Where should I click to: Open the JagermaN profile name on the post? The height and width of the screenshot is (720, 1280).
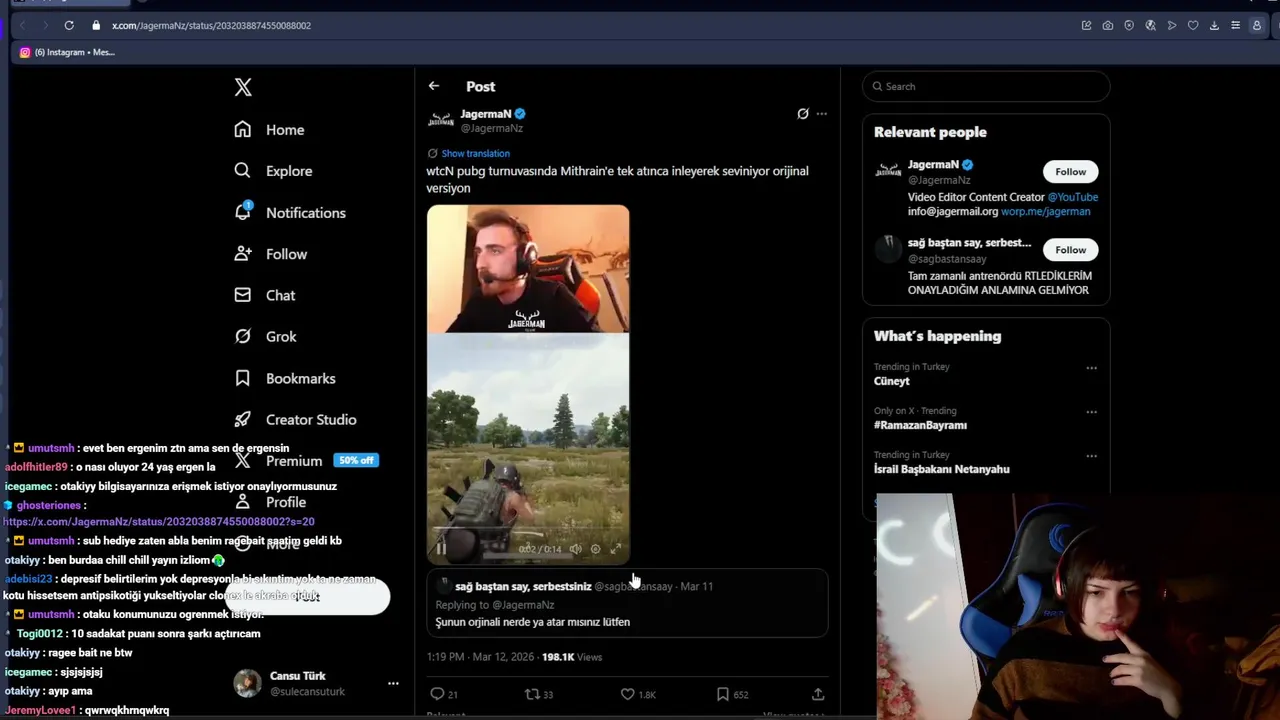tap(486, 114)
